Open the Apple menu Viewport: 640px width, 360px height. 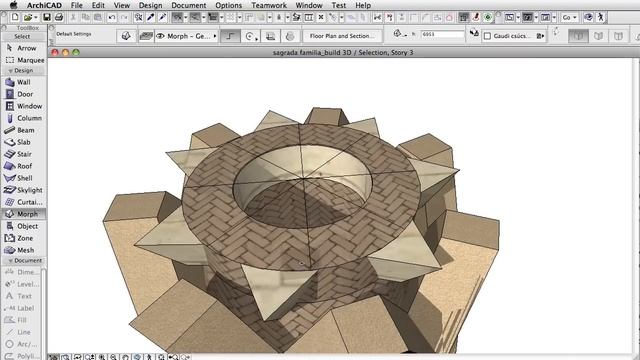coord(13,5)
